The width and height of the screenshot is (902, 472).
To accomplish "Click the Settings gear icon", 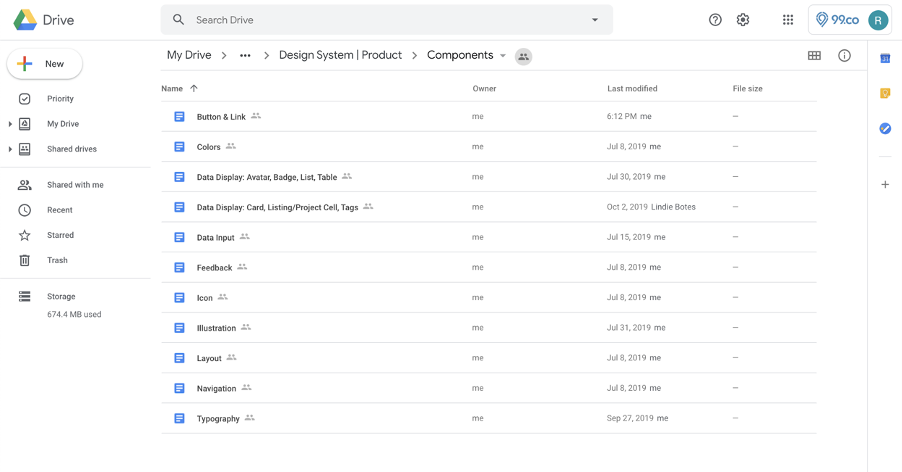I will pos(743,20).
